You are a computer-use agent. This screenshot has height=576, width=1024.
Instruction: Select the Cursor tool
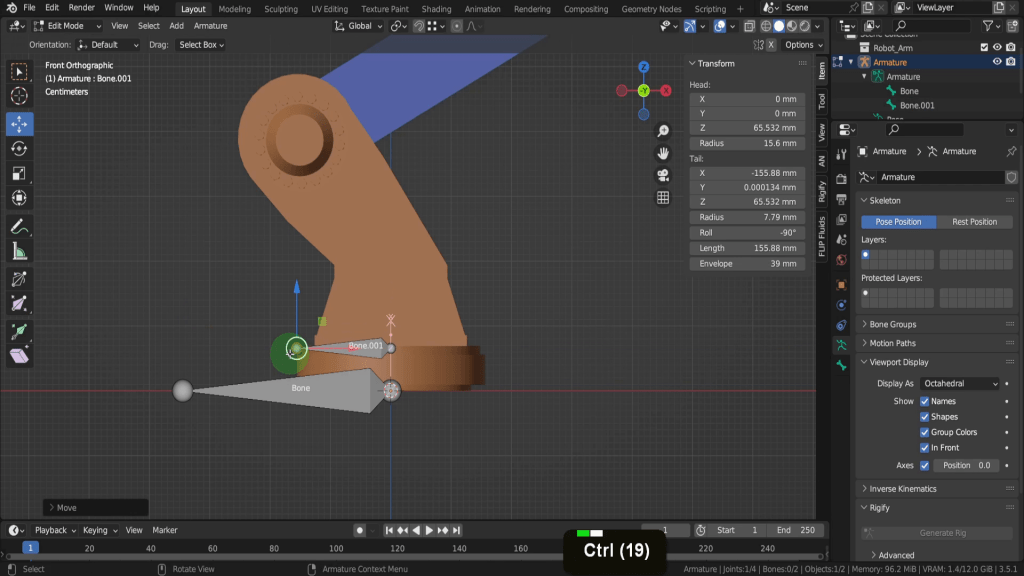click(19, 97)
